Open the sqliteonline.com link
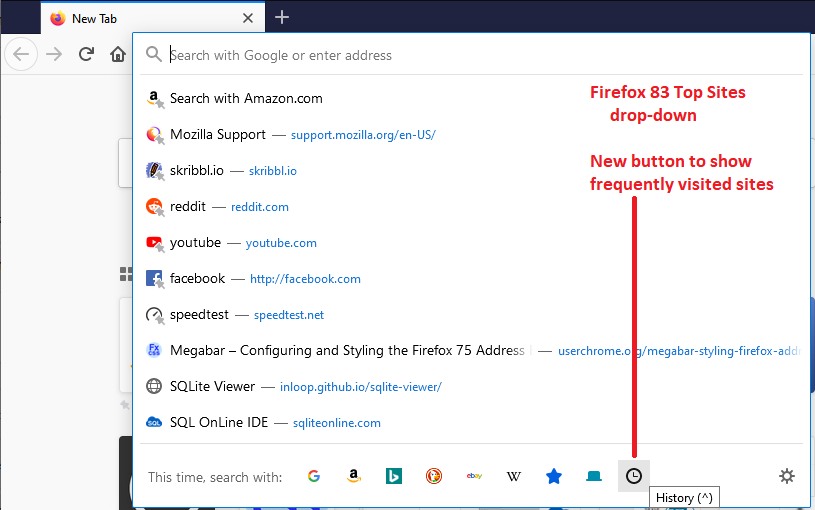Viewport: 815px width, 510px height. [x=337, y=423]
